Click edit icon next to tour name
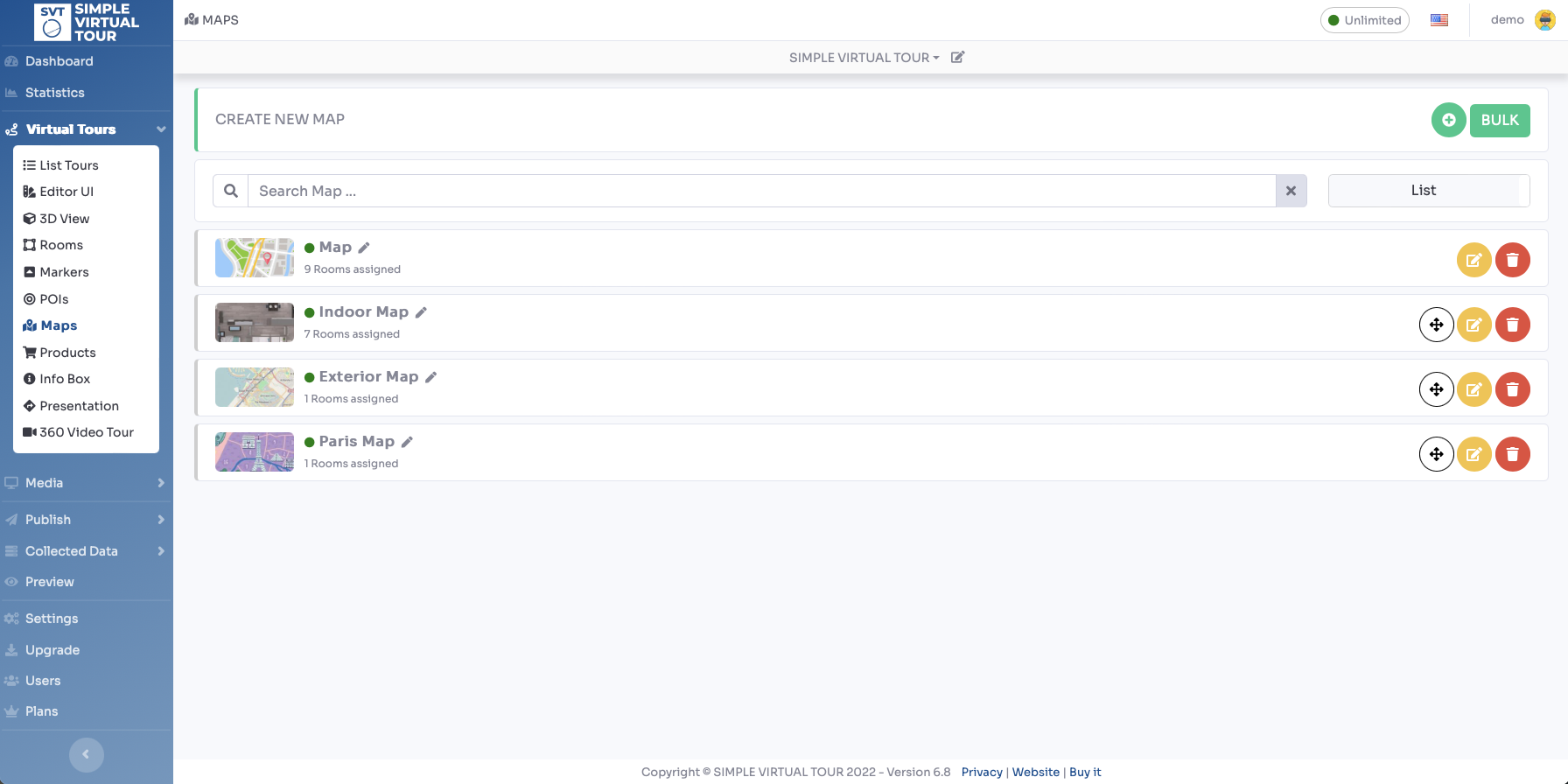1568x784 pixels. tap(957, 57)
